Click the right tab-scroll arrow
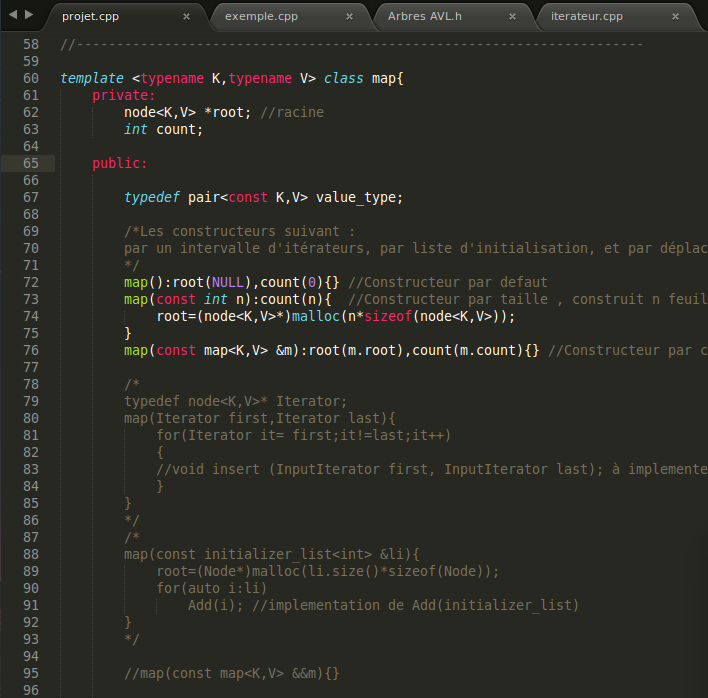708x698 pixels. coord(29,16)
